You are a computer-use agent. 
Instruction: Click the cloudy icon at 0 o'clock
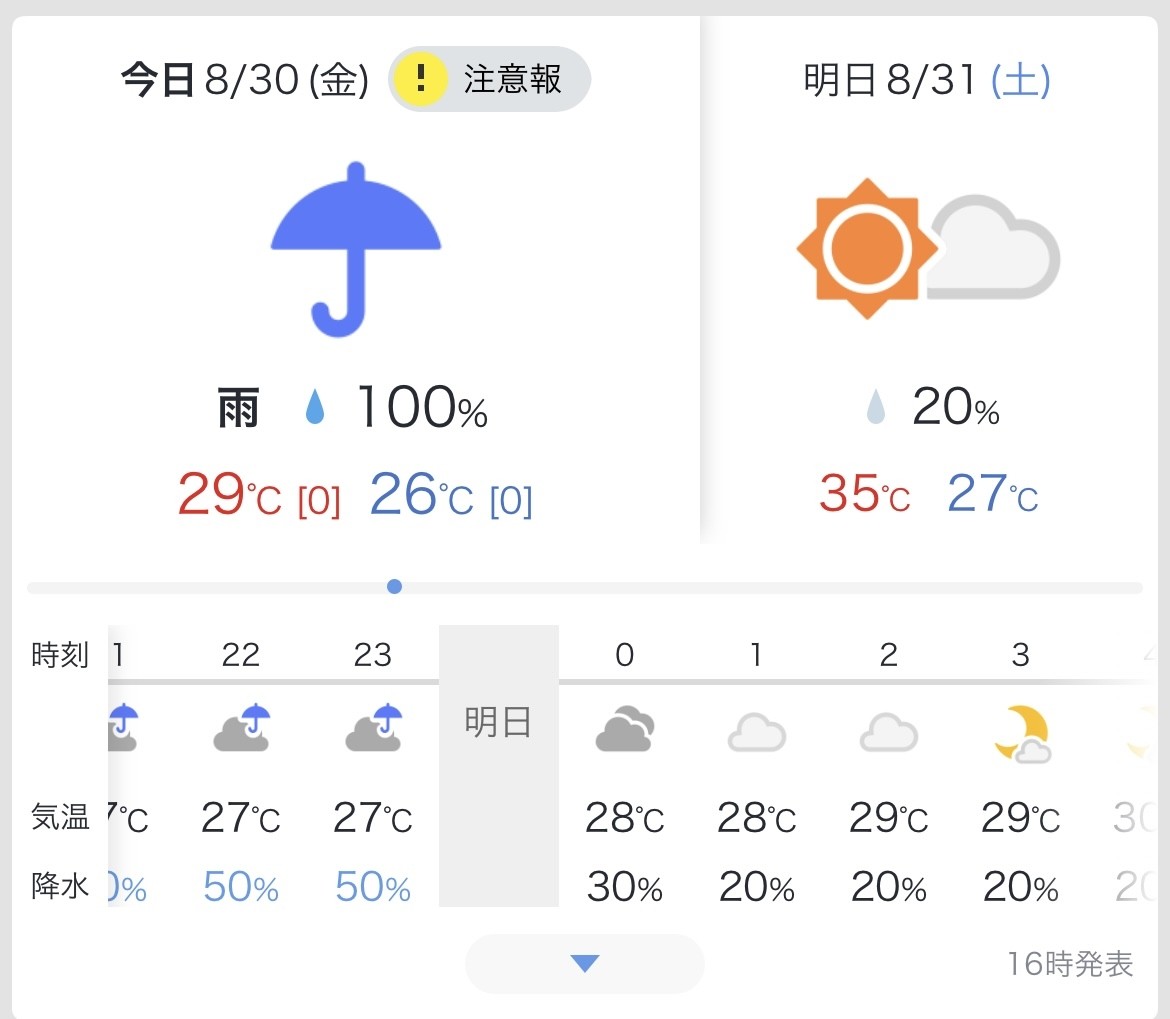[x=625, y=728]
